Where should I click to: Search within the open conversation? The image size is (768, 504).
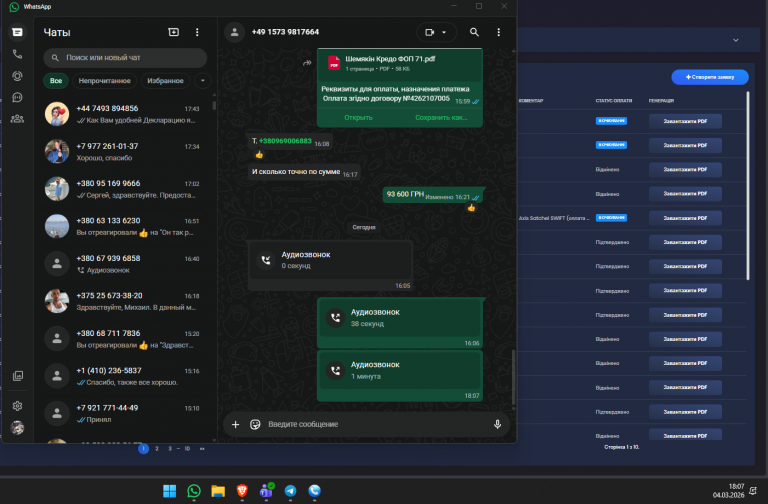(474, 32)
